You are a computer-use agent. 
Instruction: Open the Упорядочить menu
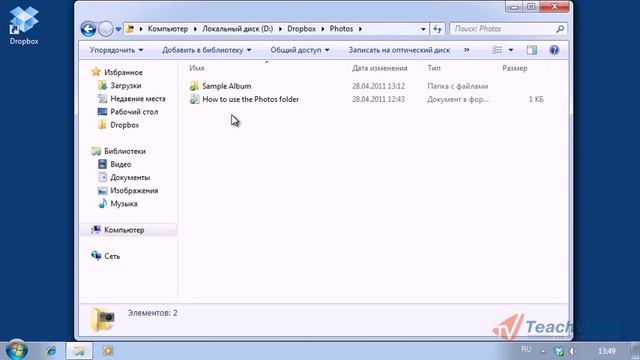[x=116, y=50]
